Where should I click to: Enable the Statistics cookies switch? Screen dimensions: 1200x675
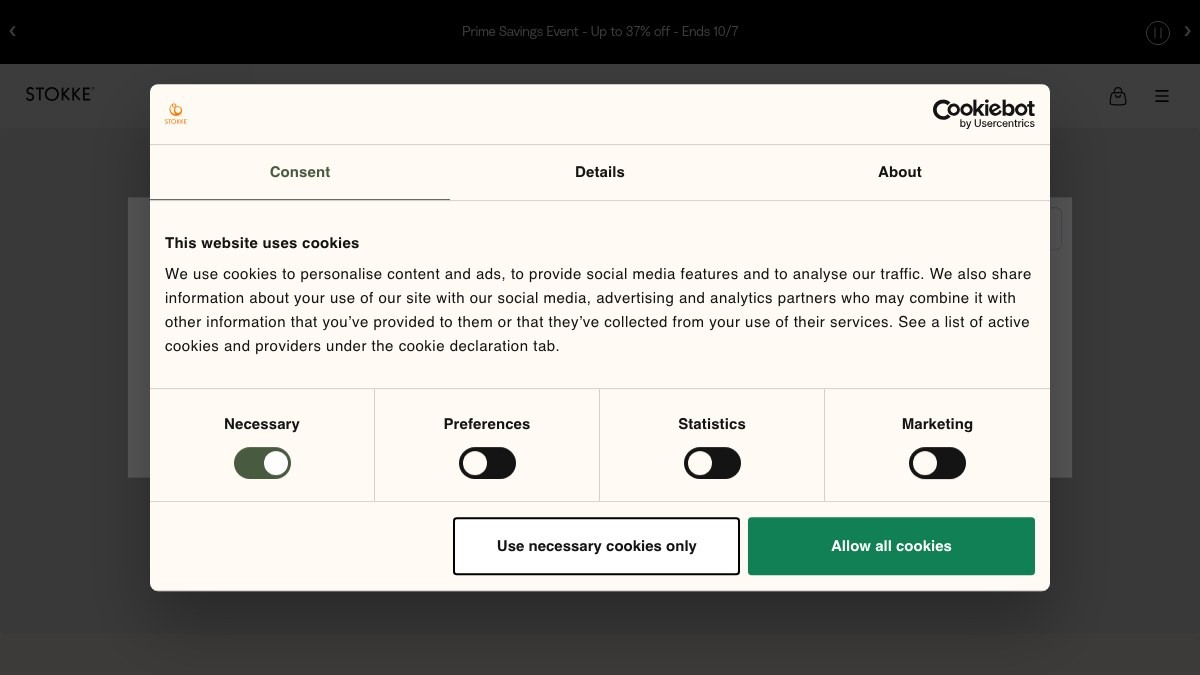[712, 463]
